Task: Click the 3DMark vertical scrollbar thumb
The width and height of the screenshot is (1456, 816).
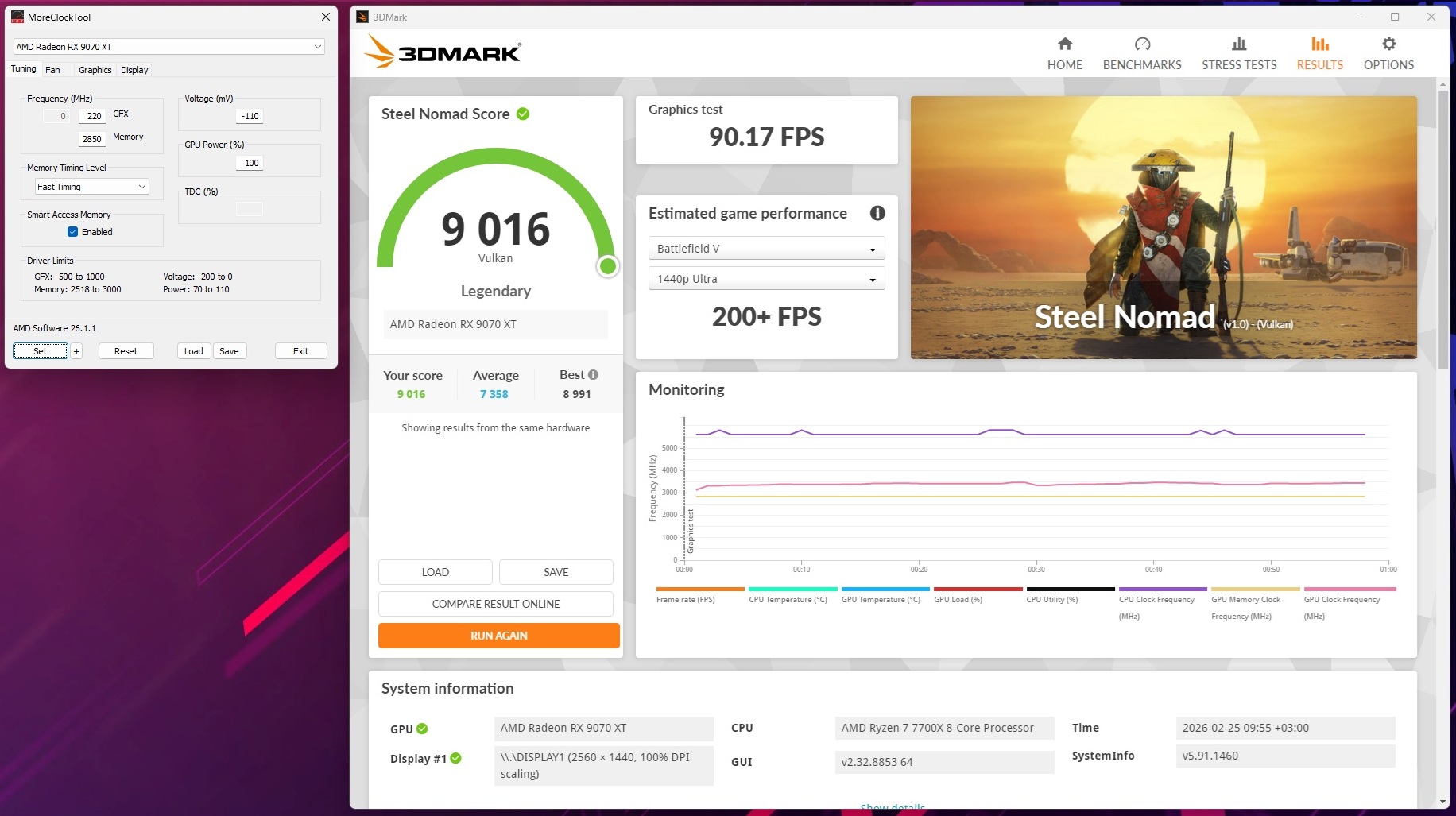Action: coord(1443,230)
